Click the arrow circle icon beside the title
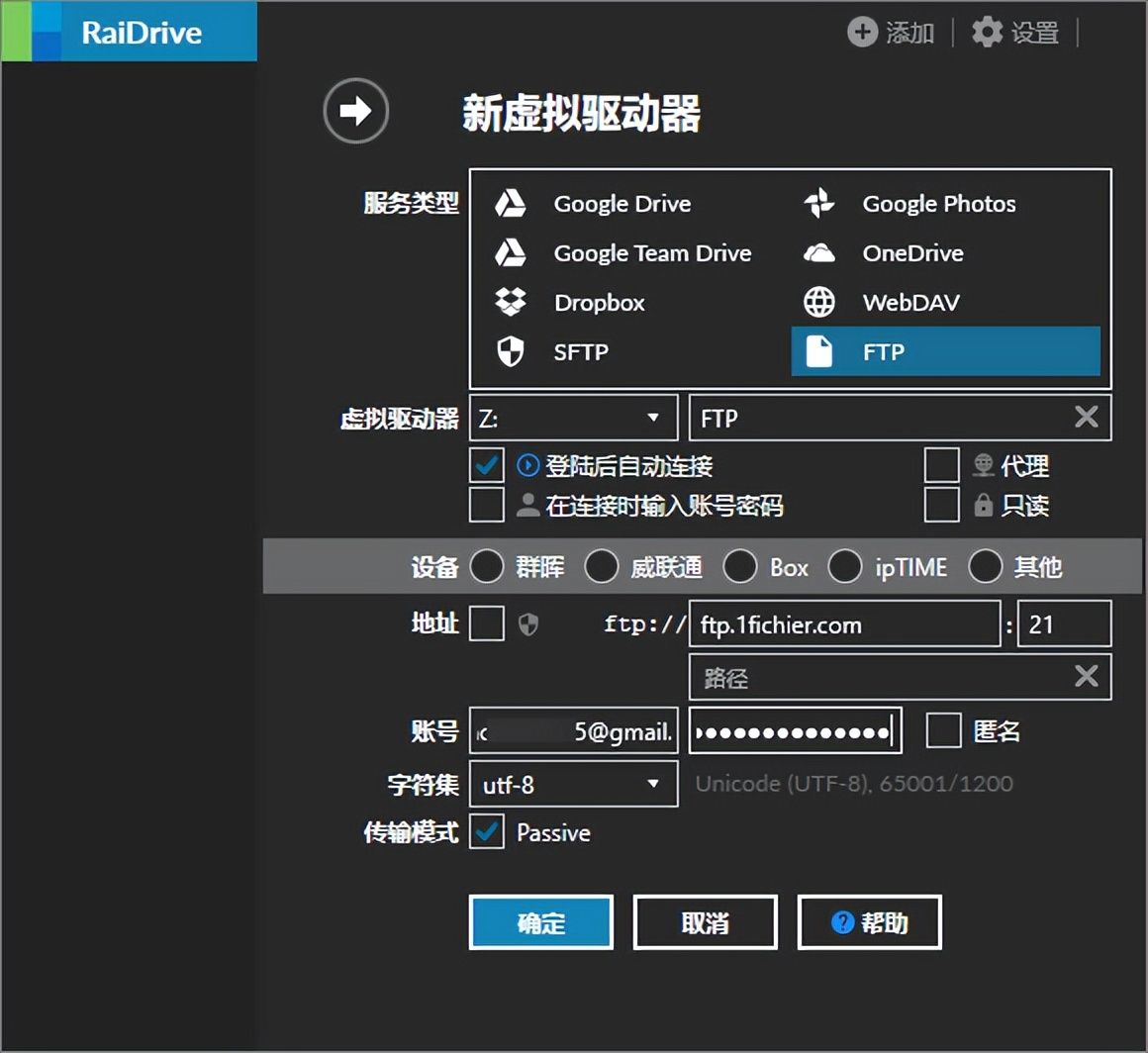The width and height of the screenshot is (1148, 1053). point(356,111)
